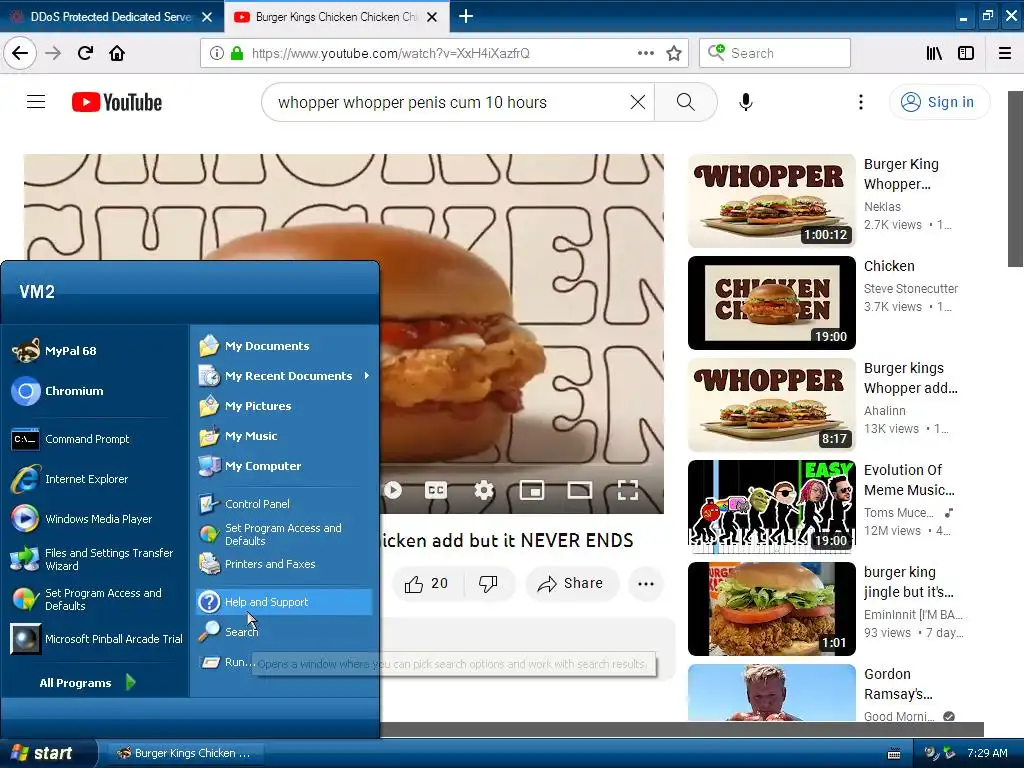Focus the browser Search box
This screenshot has width=1024, height=768.
click(x=775, y=54)
